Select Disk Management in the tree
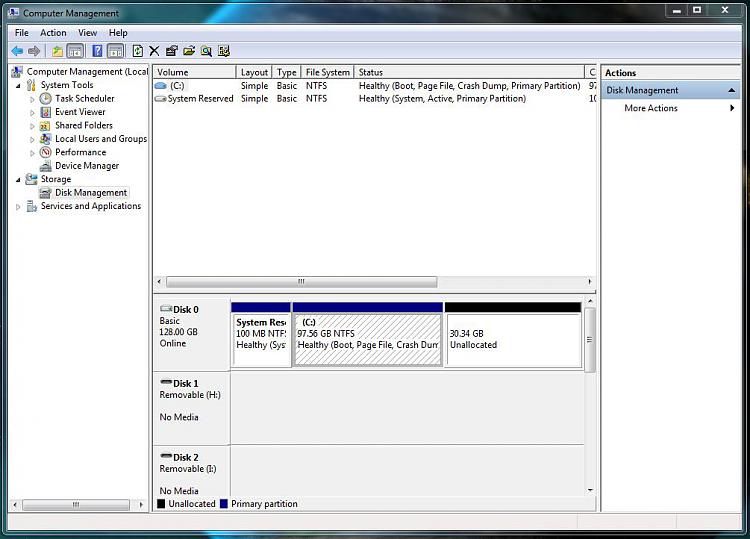 pos(91,193)
